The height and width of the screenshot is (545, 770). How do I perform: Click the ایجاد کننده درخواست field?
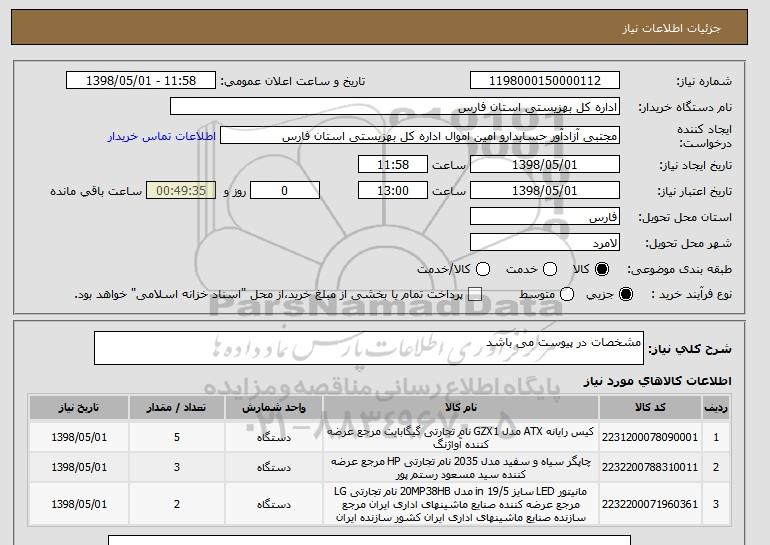[420, 136]
